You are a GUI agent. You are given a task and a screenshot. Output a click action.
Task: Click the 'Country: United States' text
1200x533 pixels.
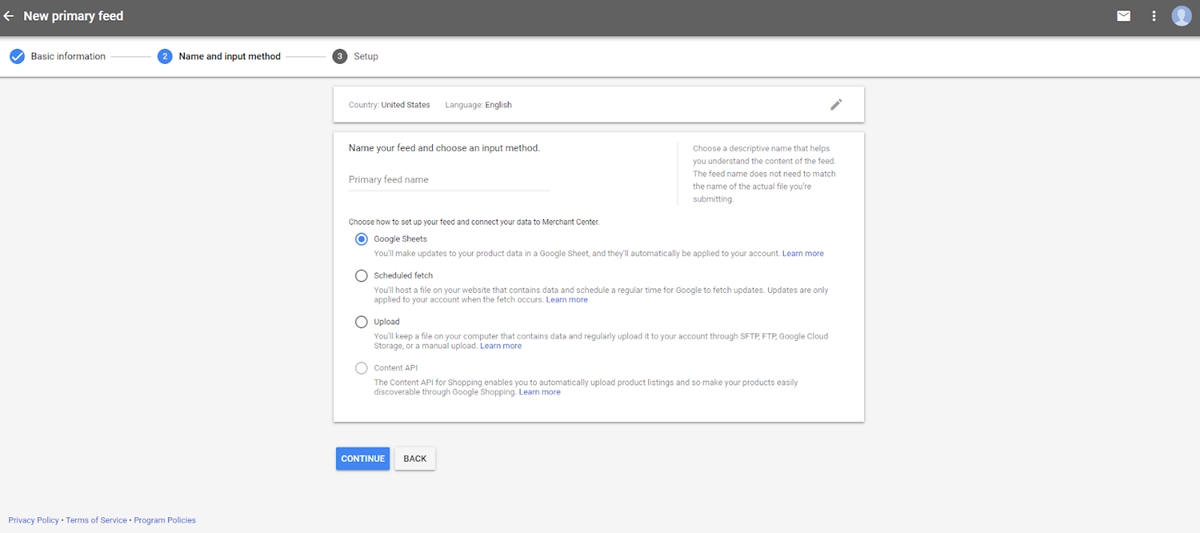point(389,105)
